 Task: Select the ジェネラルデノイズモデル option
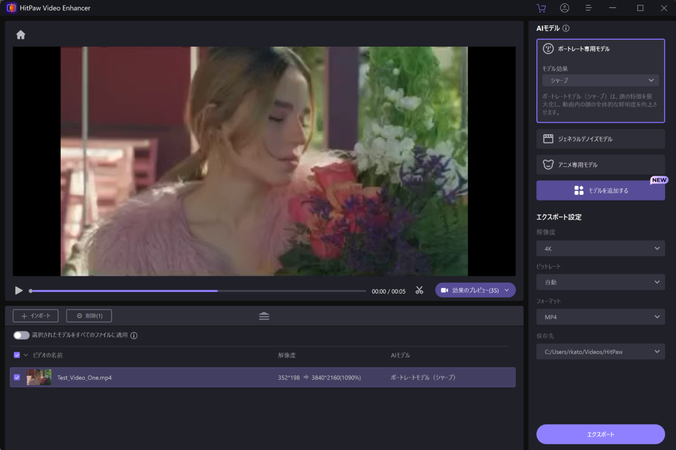point(600,139)
